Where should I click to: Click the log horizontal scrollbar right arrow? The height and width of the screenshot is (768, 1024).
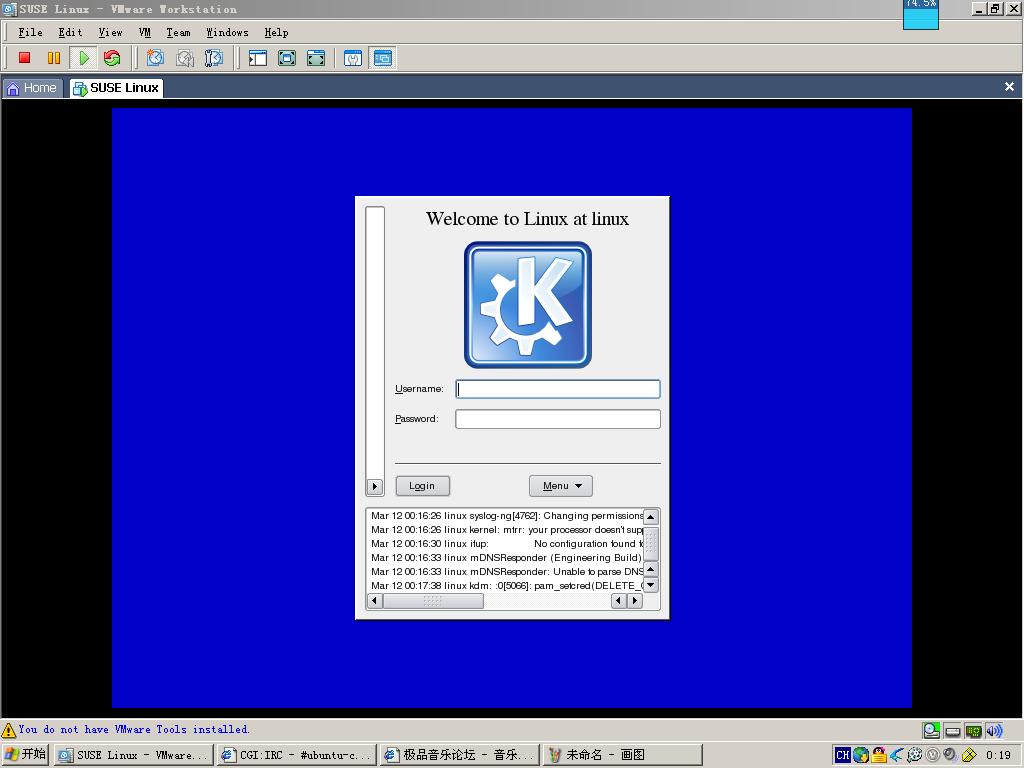tap(634, 600)
